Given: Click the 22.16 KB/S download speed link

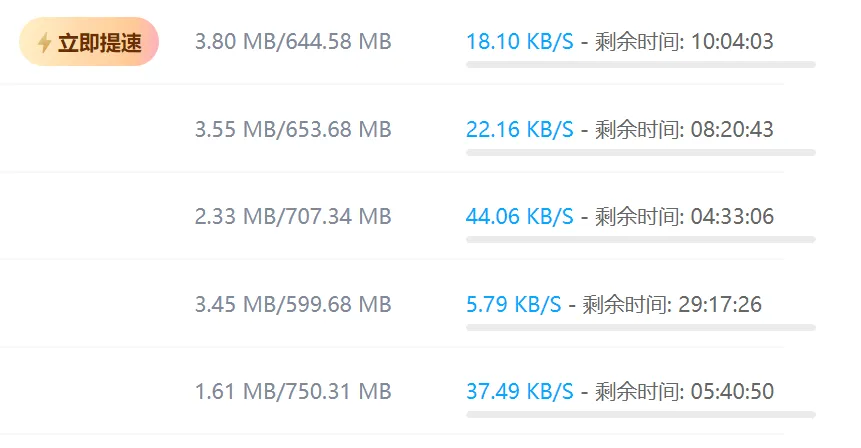Looking at the screenshot, I should click(519, 130).
